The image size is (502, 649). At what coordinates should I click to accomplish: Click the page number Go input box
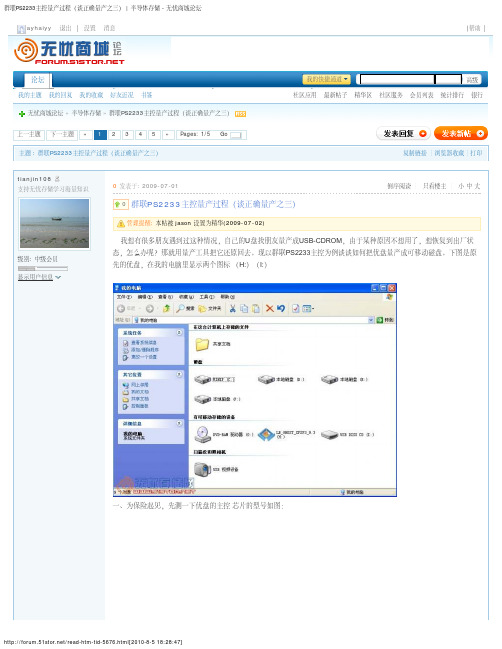(x=236, y=135)
